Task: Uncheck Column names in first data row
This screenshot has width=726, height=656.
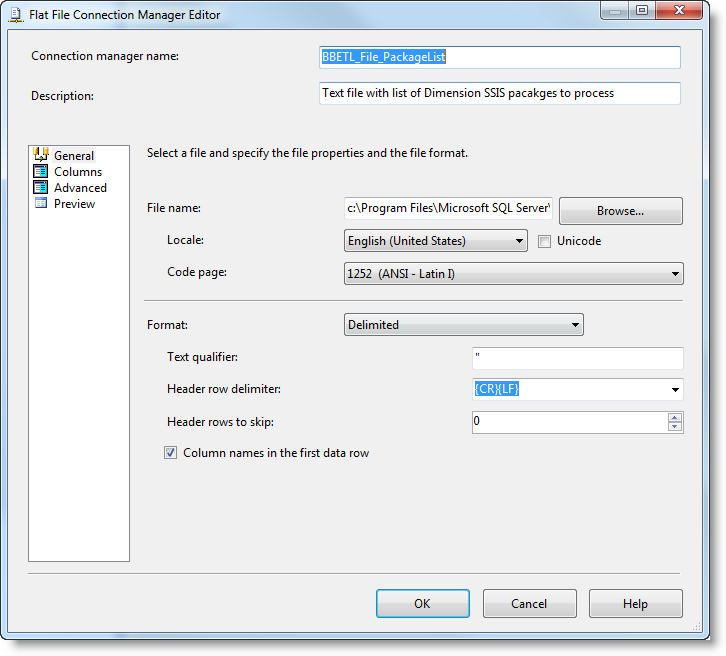Action: [x=171, y=453]
